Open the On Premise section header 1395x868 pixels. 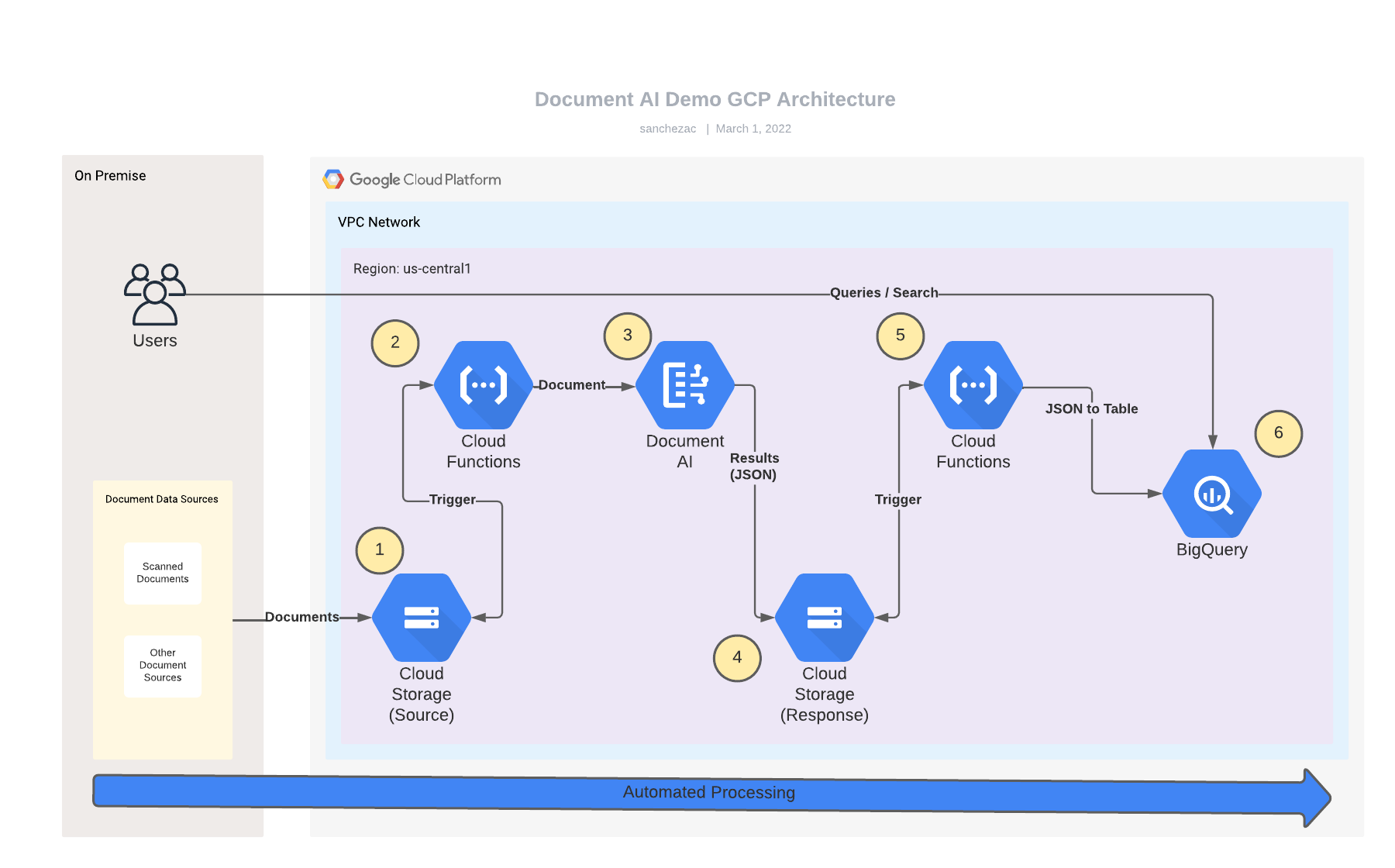[109, 175]
